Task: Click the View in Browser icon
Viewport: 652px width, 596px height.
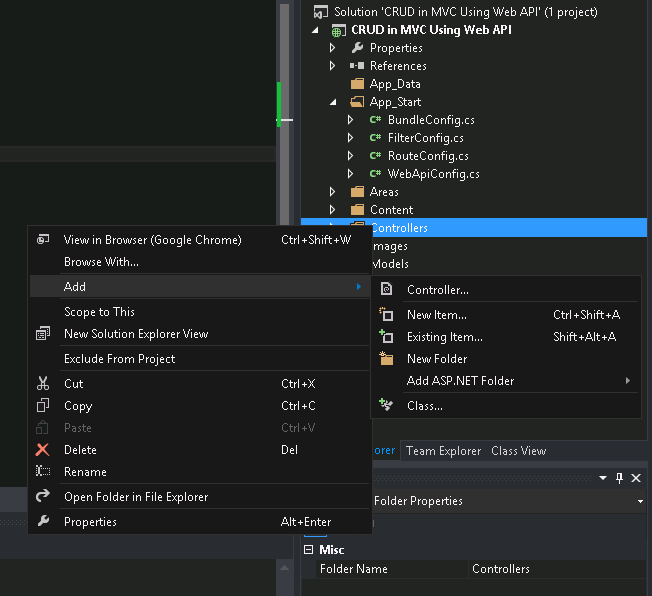Action: pyautogui.click(x=43, y=240)
